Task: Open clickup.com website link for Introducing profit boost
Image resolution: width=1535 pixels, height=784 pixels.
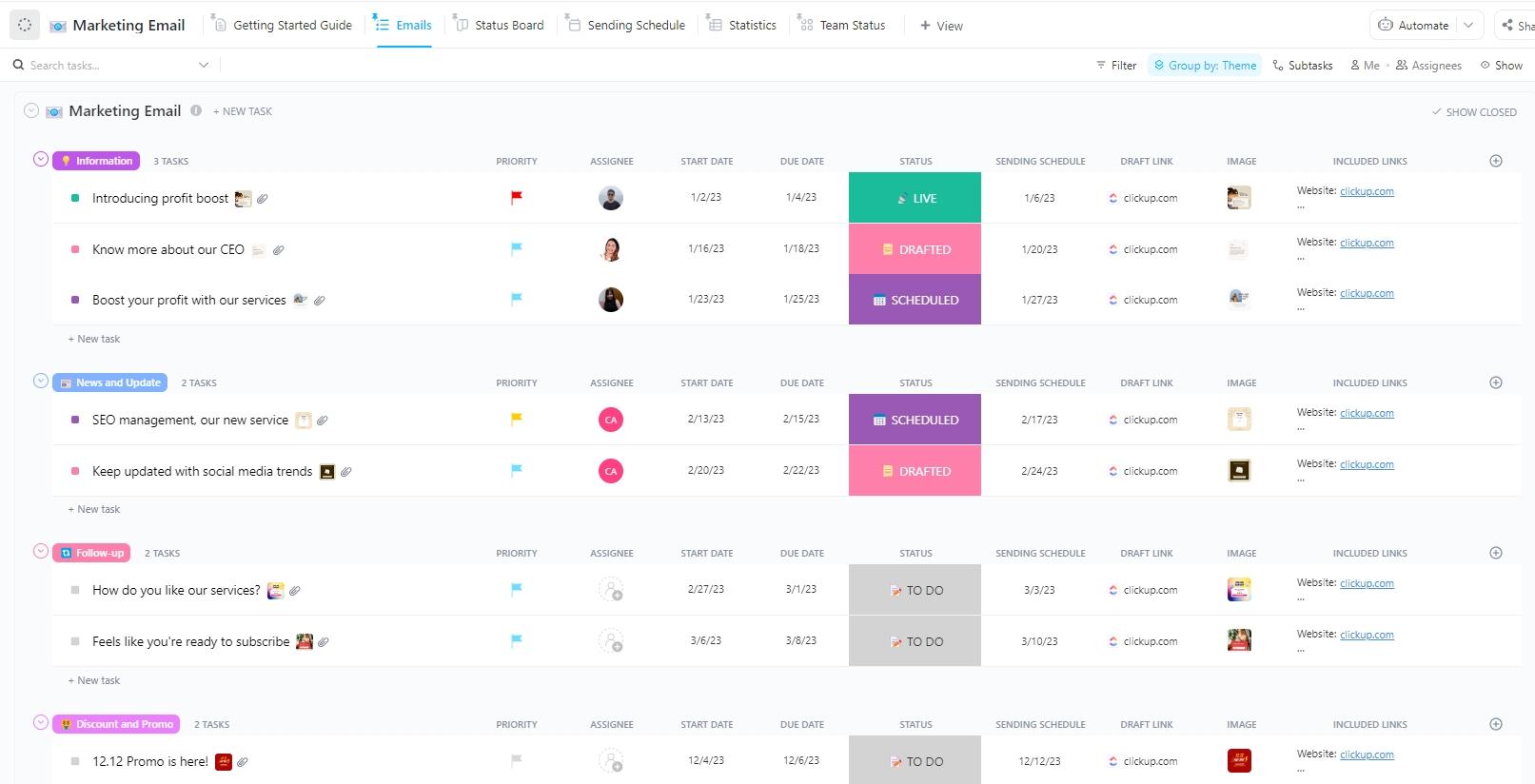Action: (1367, 191)
